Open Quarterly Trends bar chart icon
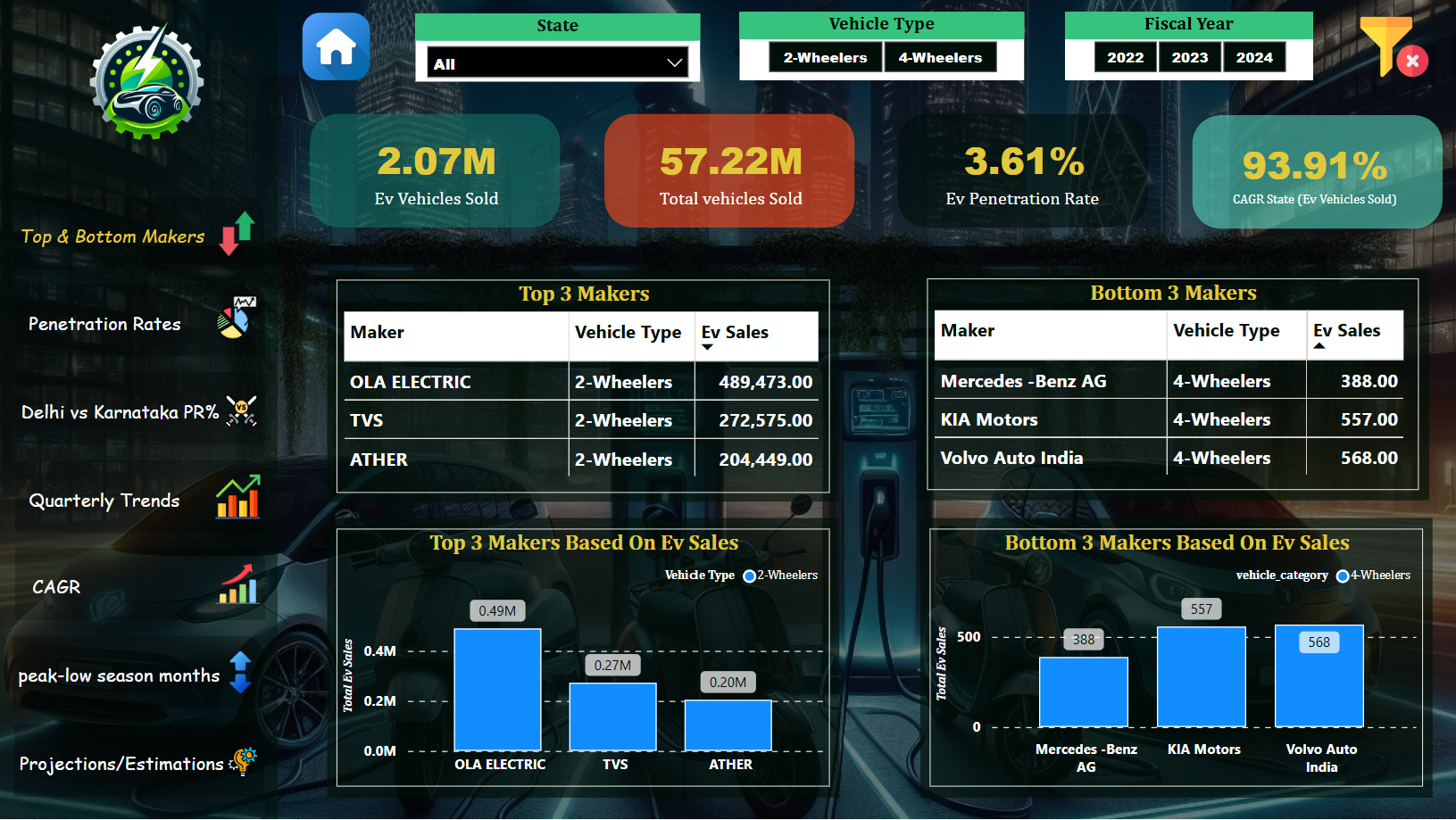 pyautogui.click(x=237, y=497)
